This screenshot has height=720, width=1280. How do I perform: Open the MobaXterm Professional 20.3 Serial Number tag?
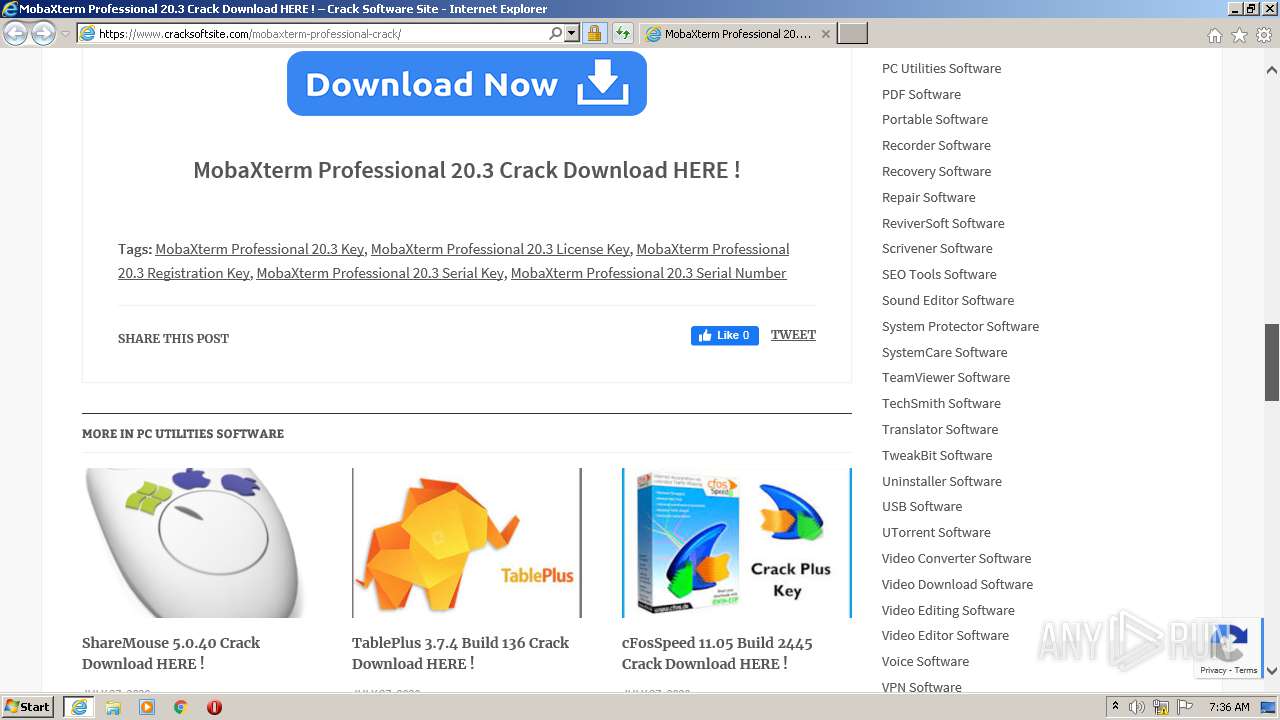(x=648, y=273)
